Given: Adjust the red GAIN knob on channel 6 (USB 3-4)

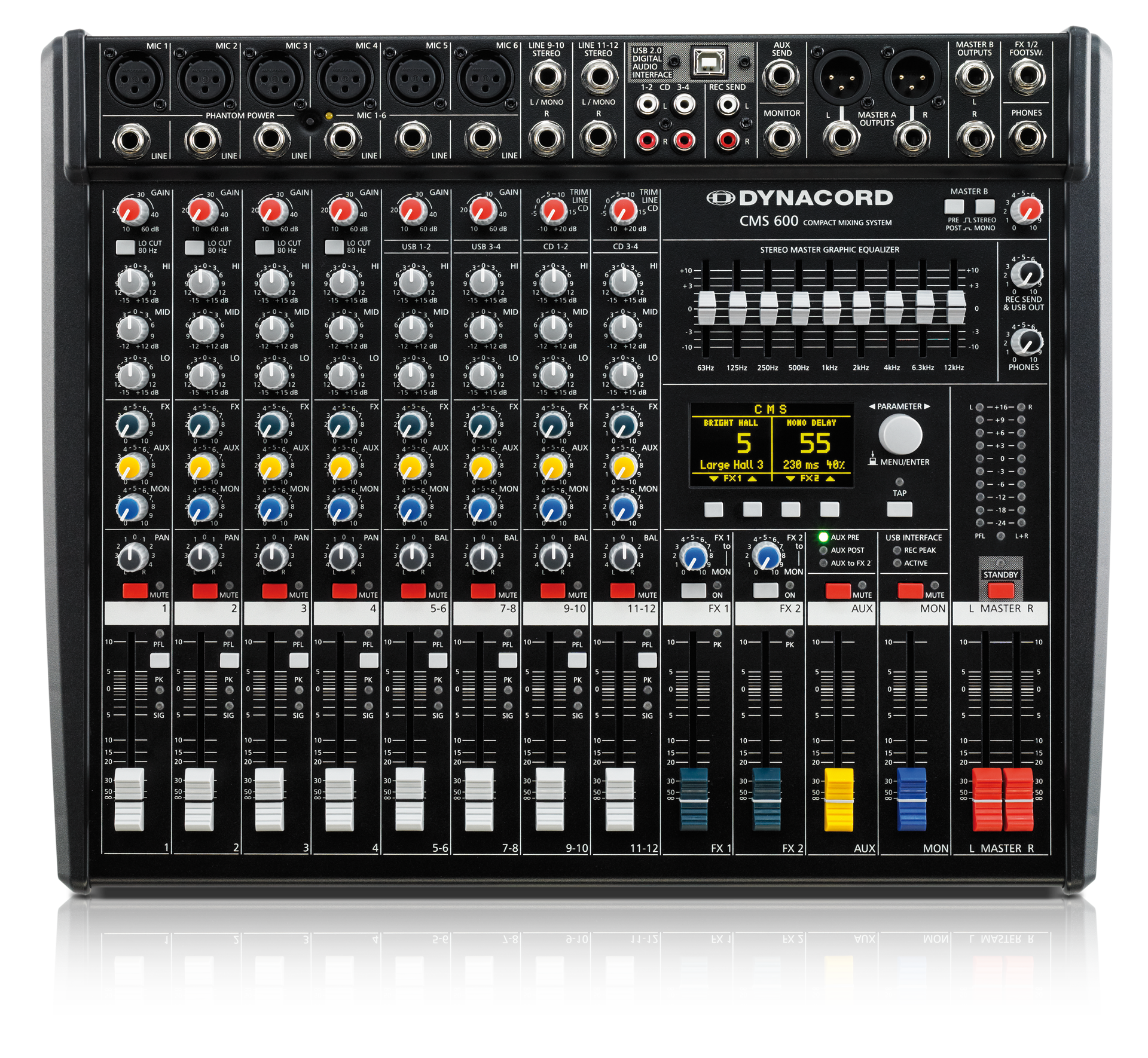Looking at the screenshot, I should (x=482, y=210).
